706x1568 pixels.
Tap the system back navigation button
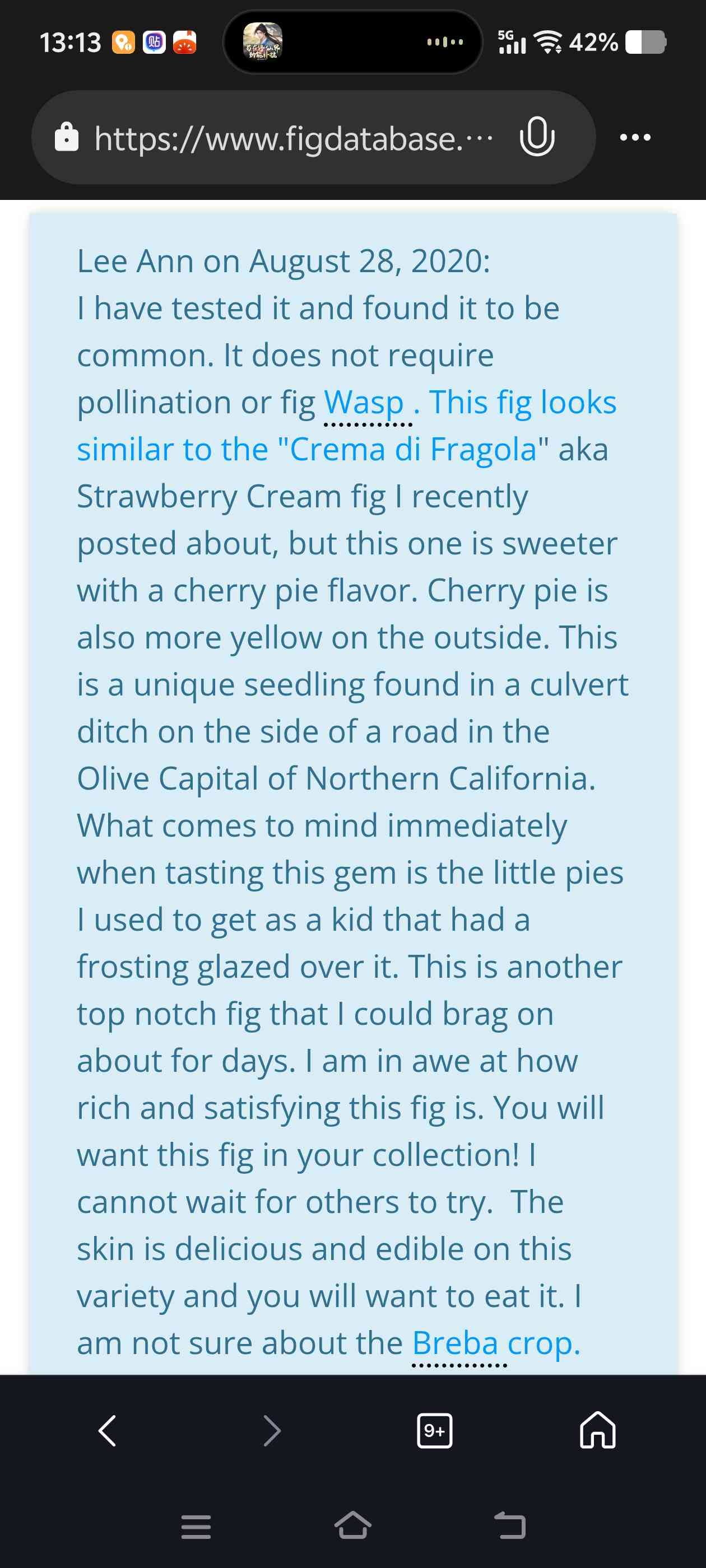[510, 1525]
